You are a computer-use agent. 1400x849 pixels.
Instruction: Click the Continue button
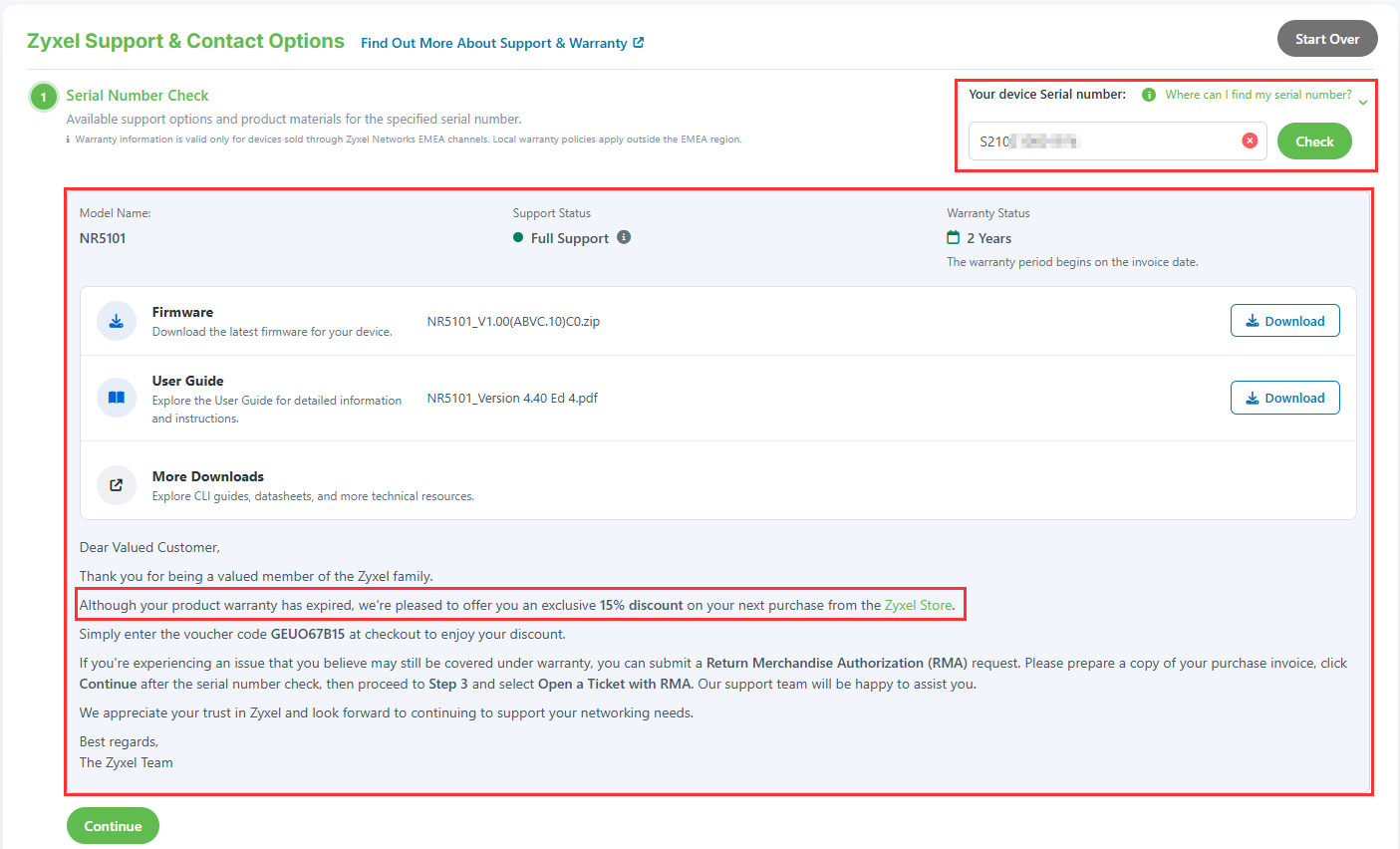click(x=113, y=826)
